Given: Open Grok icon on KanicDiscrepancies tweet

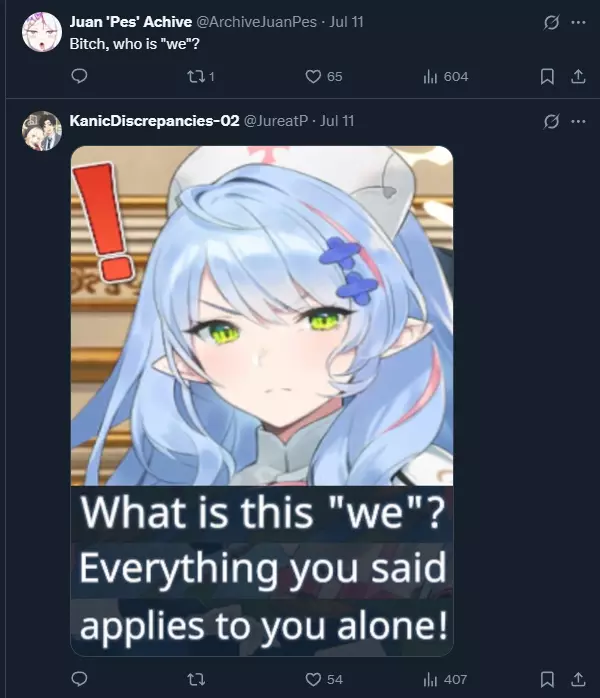Looking at the screenshot, I should [x=551, y=121].
